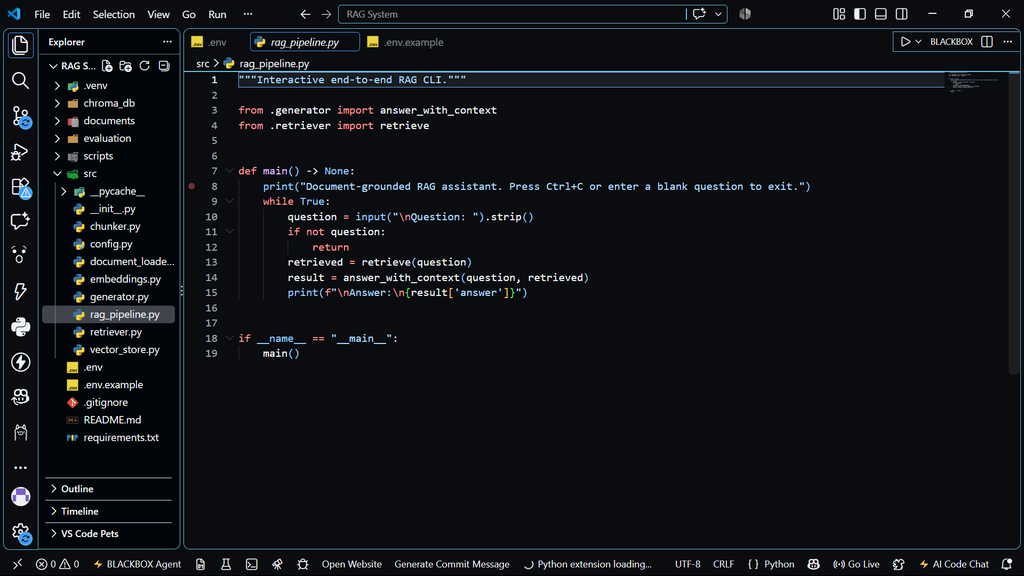The width and height of the screenshot is (1024, 576).
Task: Toggle the primary side bar layout button
Action: pyautogui.click(x=860, y=14)
